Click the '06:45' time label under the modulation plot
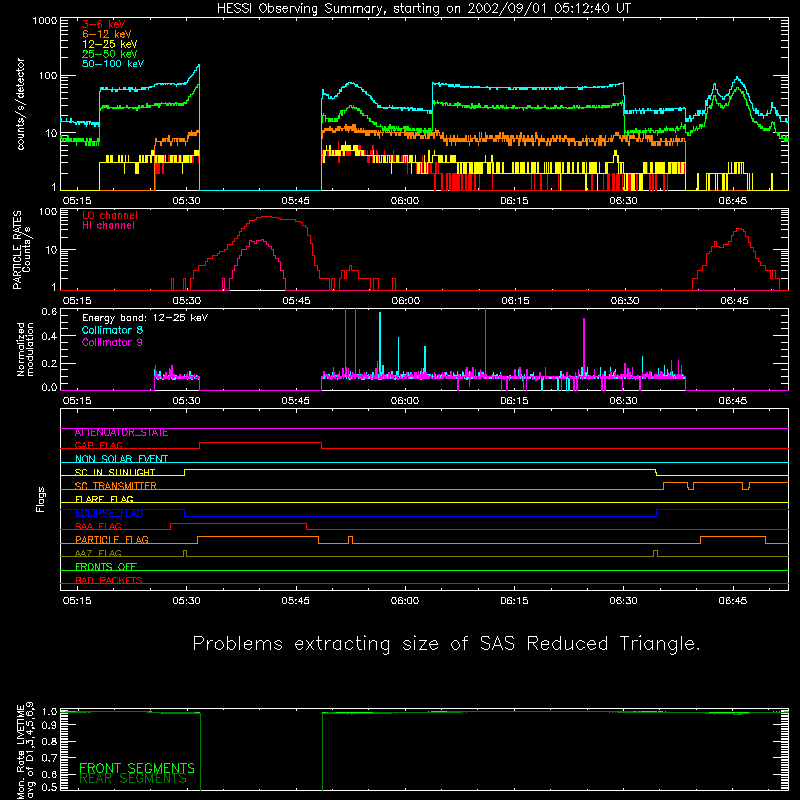The height and width of the screenshot is (800, 800). click(x=732, y=401)
